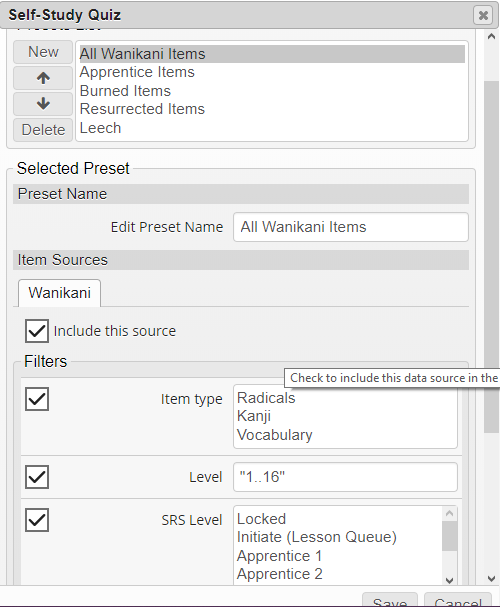Toggle the SRS Level filter checkbox
The height and width of the screenshot is (607, 500).
pos(37,520)
